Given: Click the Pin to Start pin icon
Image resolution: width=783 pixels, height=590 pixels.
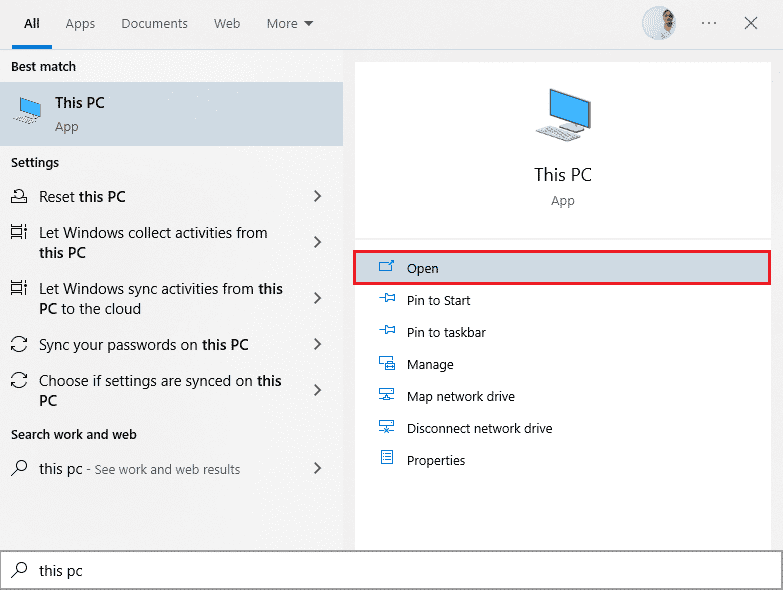Looking at the screenshot, I should pyautogui.click(x=387, y=298).
